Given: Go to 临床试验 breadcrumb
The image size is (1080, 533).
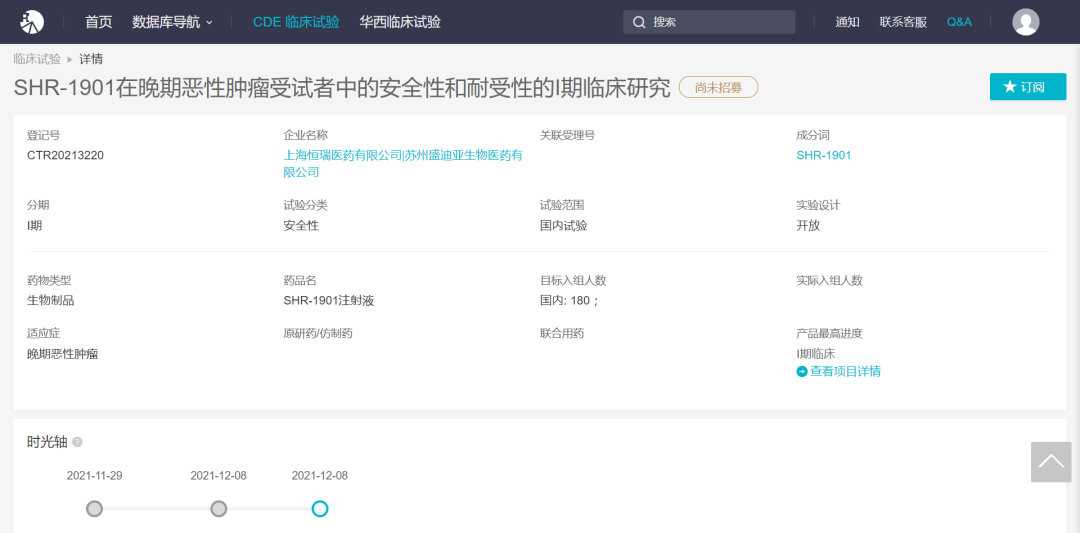Looking at the screenshot, I should pyautogui.click(x=37, y=59).
